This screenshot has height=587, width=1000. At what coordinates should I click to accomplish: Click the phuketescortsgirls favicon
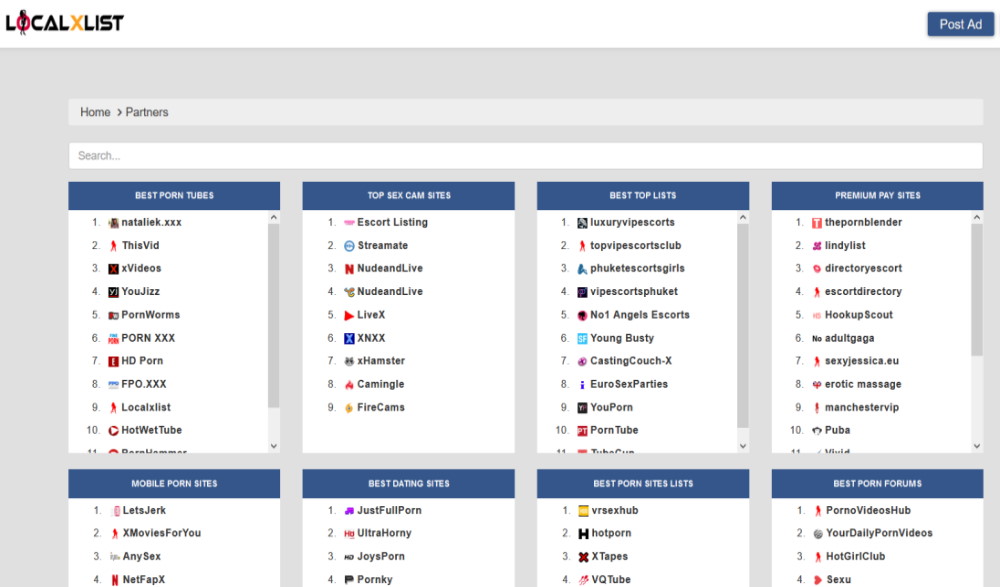[x=582, y=269]
